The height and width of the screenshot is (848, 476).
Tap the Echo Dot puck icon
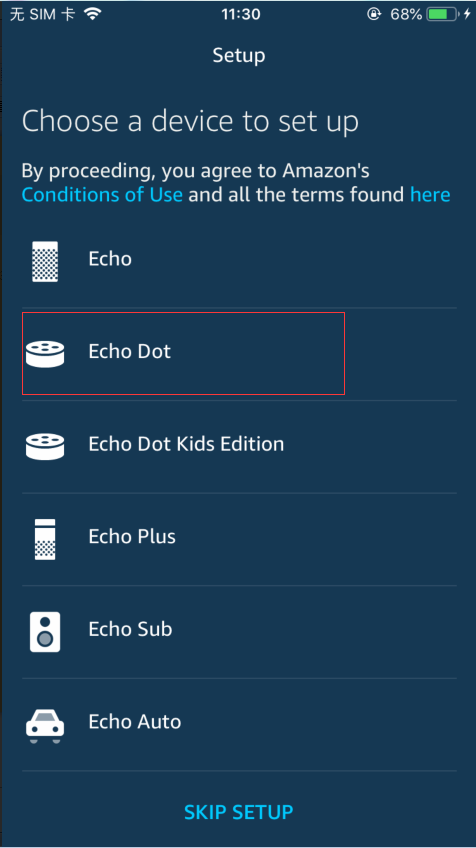click(x=45, y=354)
